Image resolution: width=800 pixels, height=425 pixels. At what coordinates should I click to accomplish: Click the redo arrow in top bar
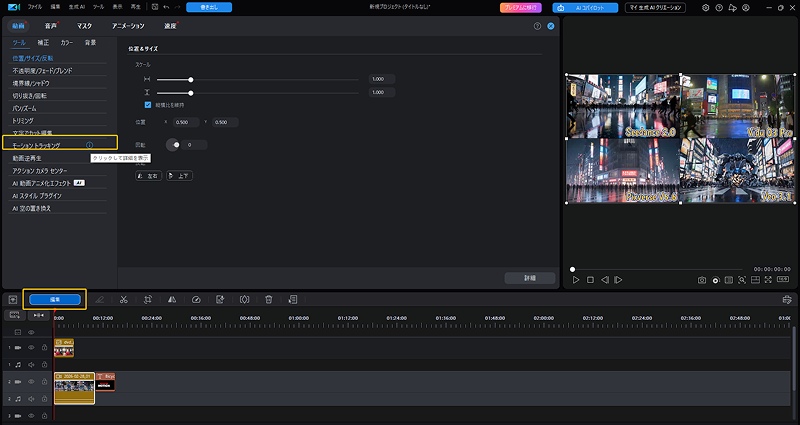click(x=178, y=7)
